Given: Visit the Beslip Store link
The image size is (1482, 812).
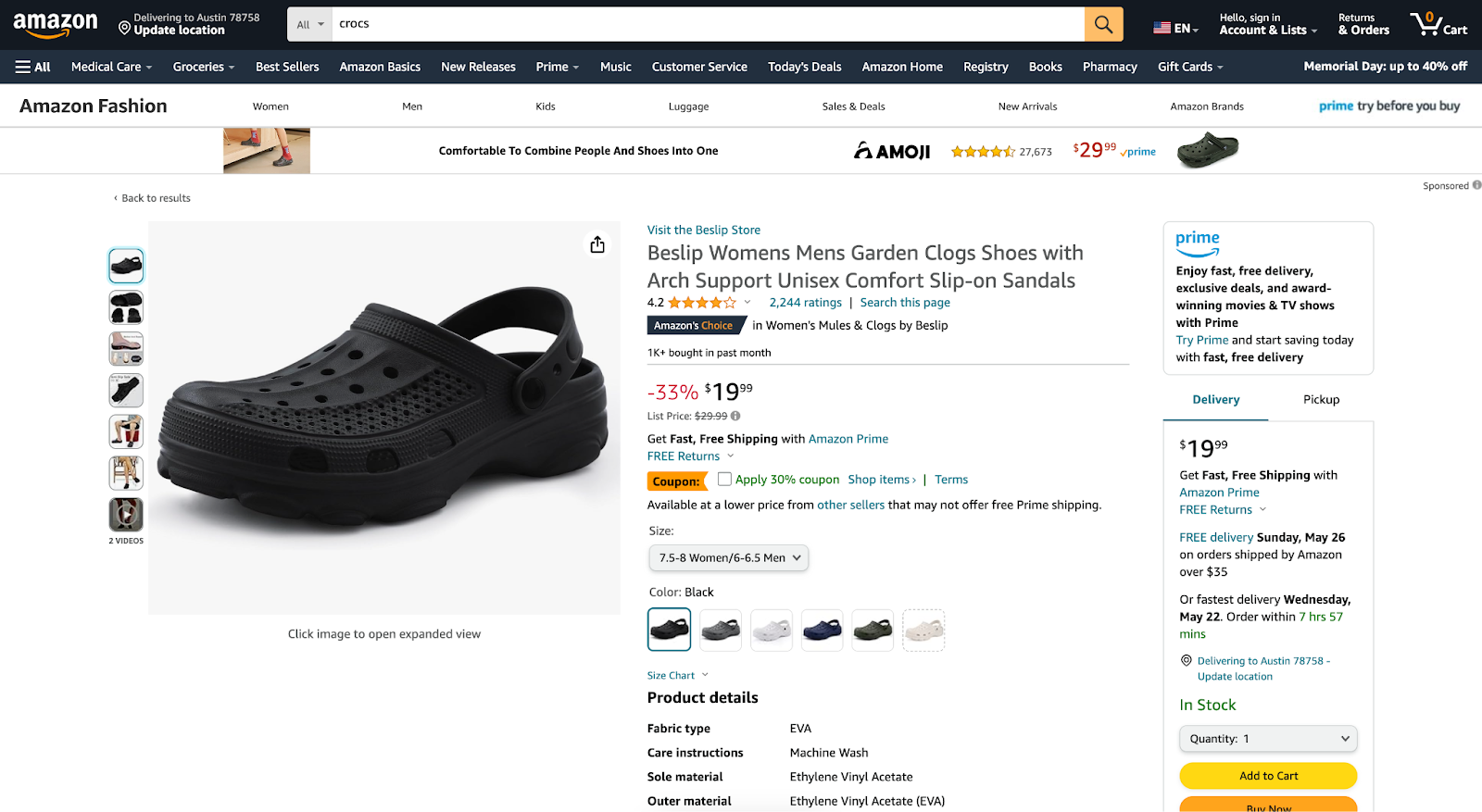Looking at the screenshot, I should 703,229.
